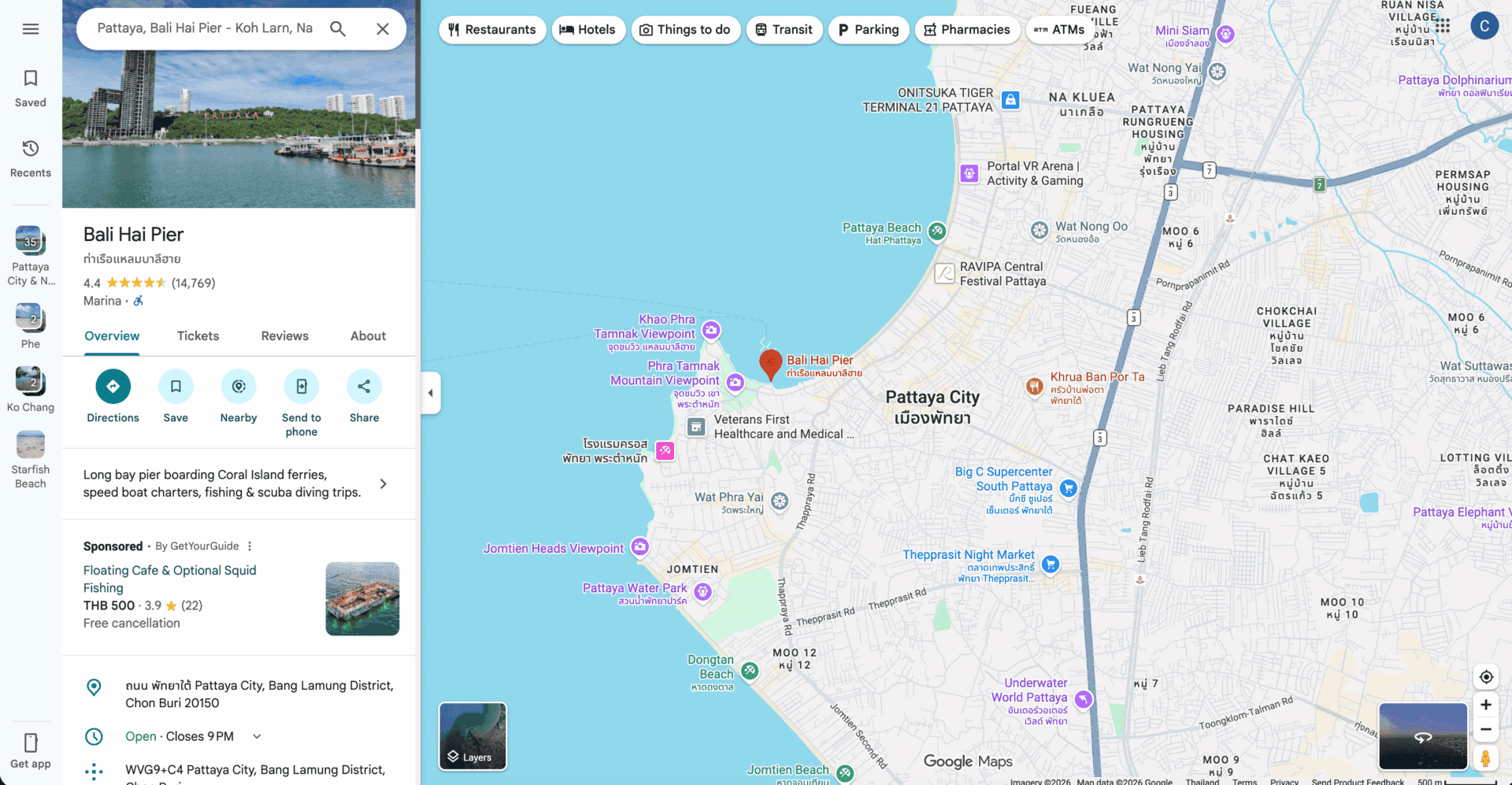The image size is (1512, 785).
Task: Filter map by Things to do
Action: coord(685,30)
